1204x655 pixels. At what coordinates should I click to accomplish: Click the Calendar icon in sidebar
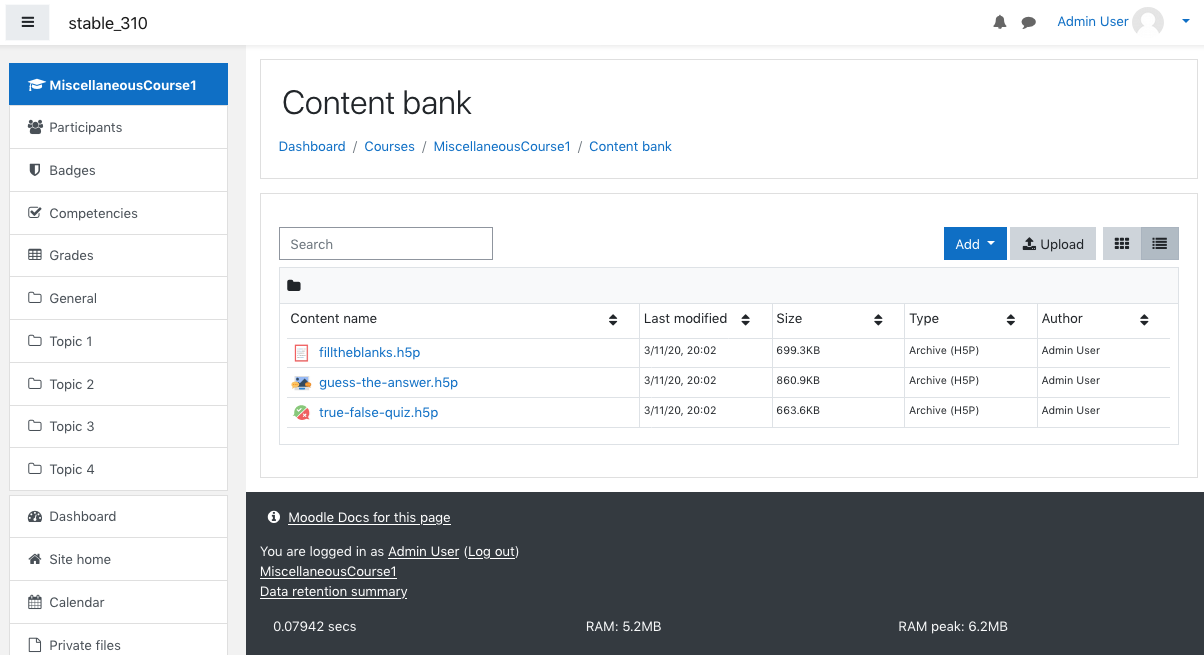coord(36,602)
